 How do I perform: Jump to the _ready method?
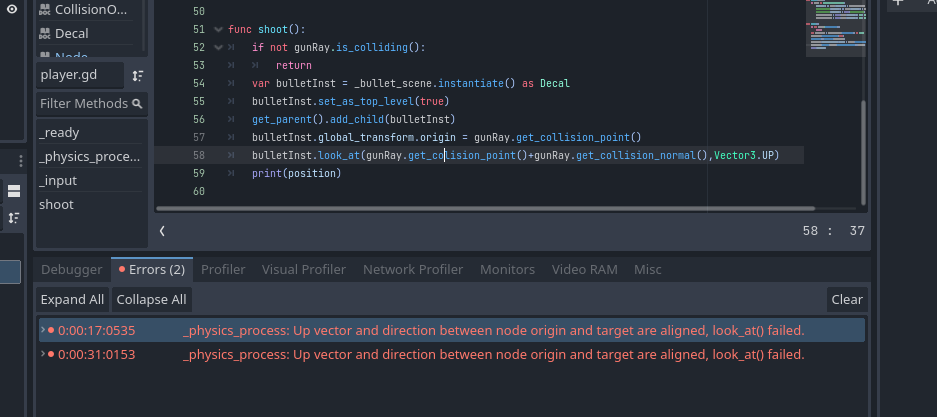coord(91,133)
